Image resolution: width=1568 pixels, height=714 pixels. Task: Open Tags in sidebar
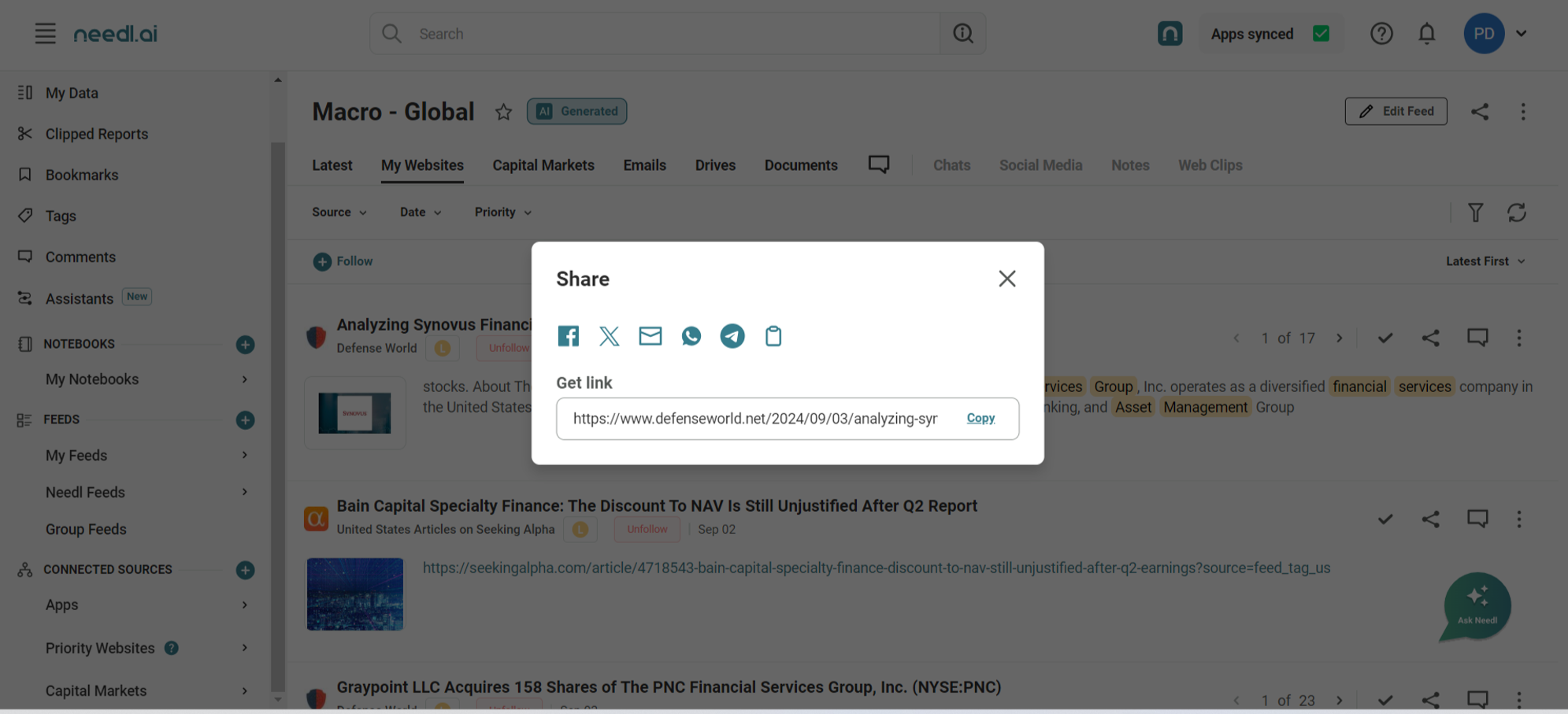pos(61,216)
